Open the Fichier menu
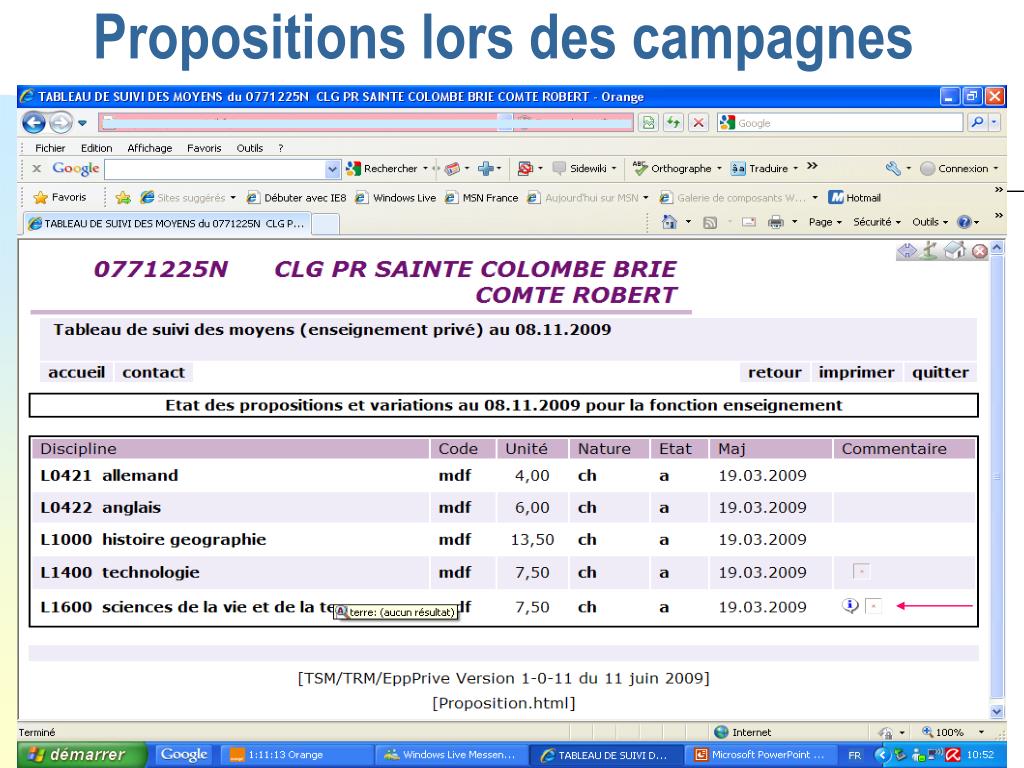Screen dimensions: 1024x768 pos(50,148)
